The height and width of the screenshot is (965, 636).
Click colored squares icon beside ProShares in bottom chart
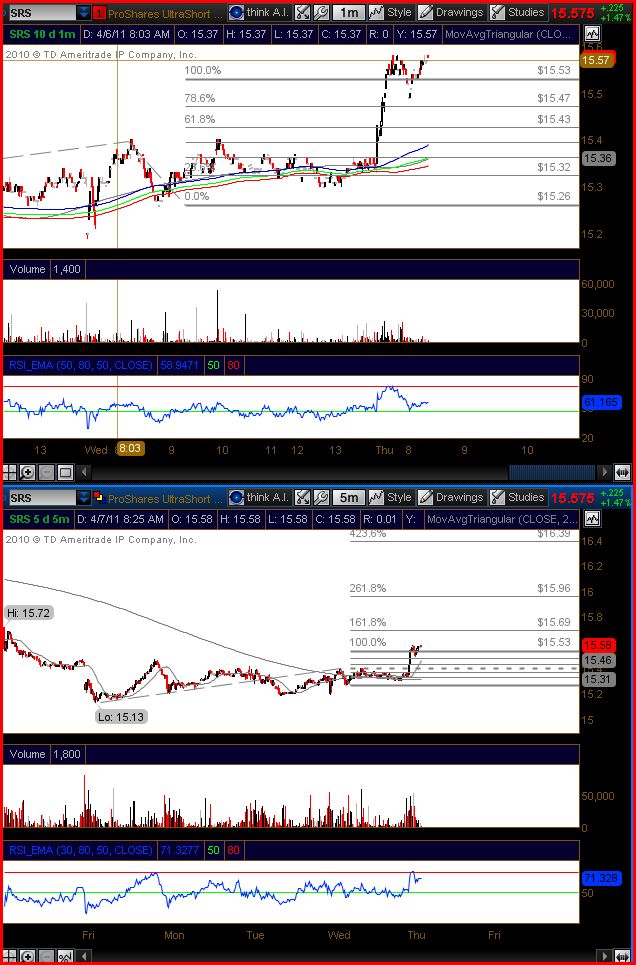pos(100,497)
